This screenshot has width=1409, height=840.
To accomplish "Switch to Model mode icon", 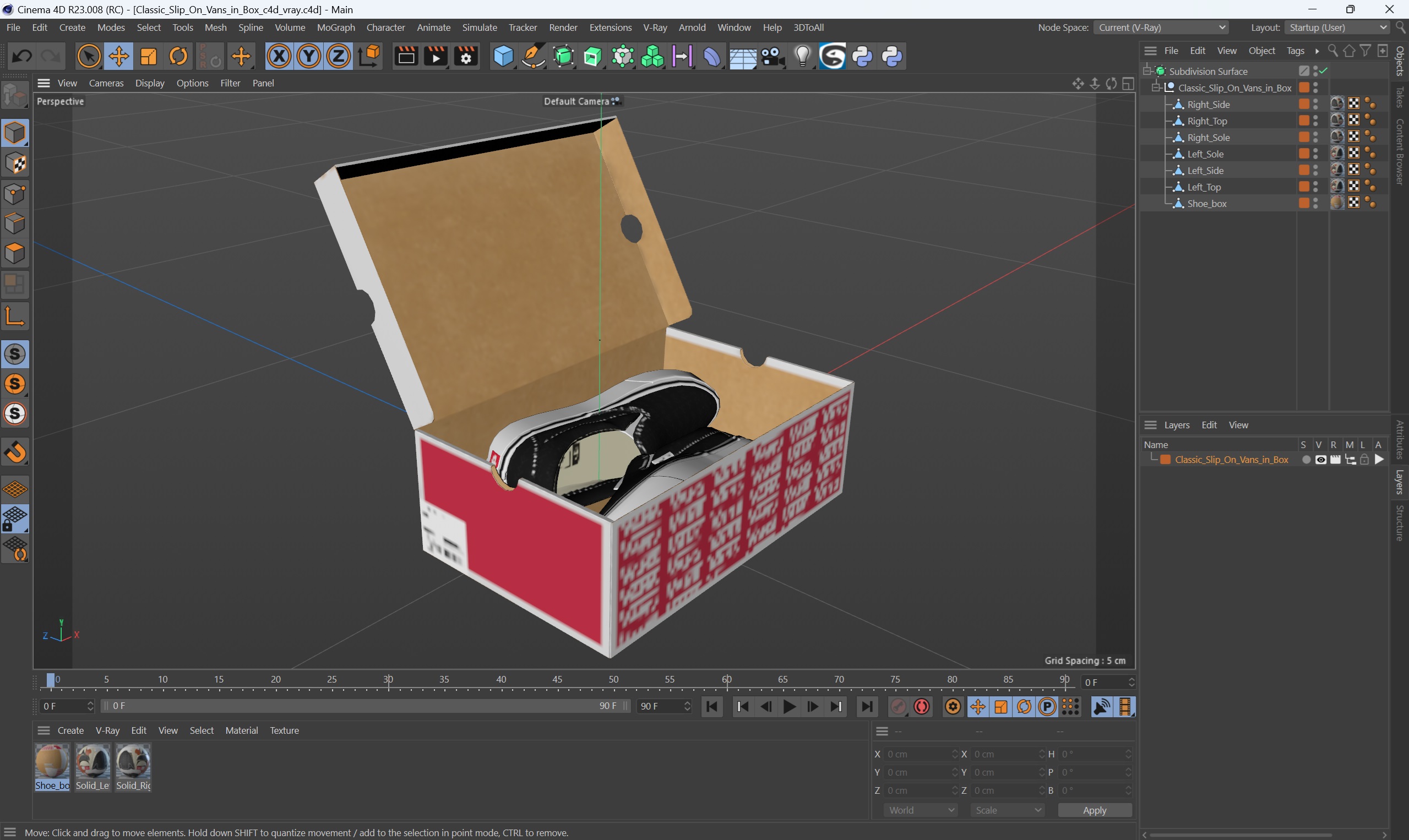I will 15,133.
